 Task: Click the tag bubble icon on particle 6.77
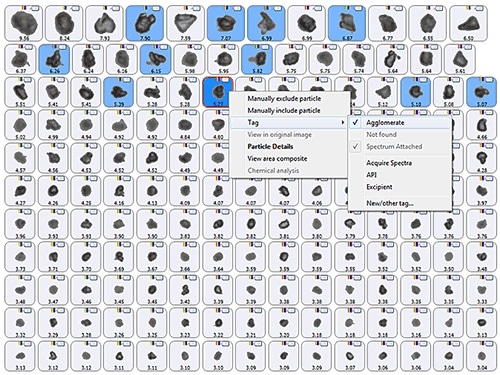(399, 8)
